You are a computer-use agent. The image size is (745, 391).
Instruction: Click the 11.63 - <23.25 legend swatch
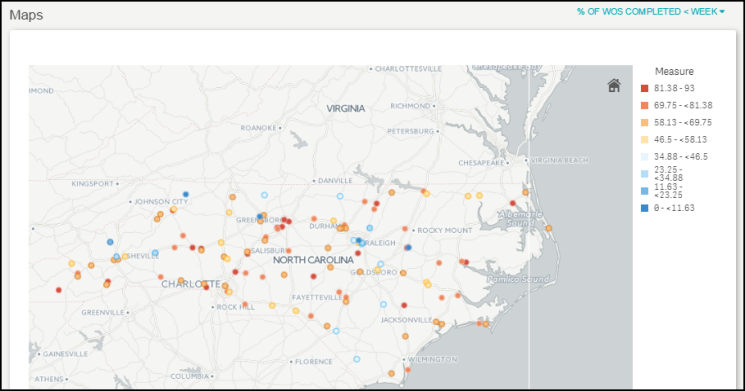(x=644, y=191)
